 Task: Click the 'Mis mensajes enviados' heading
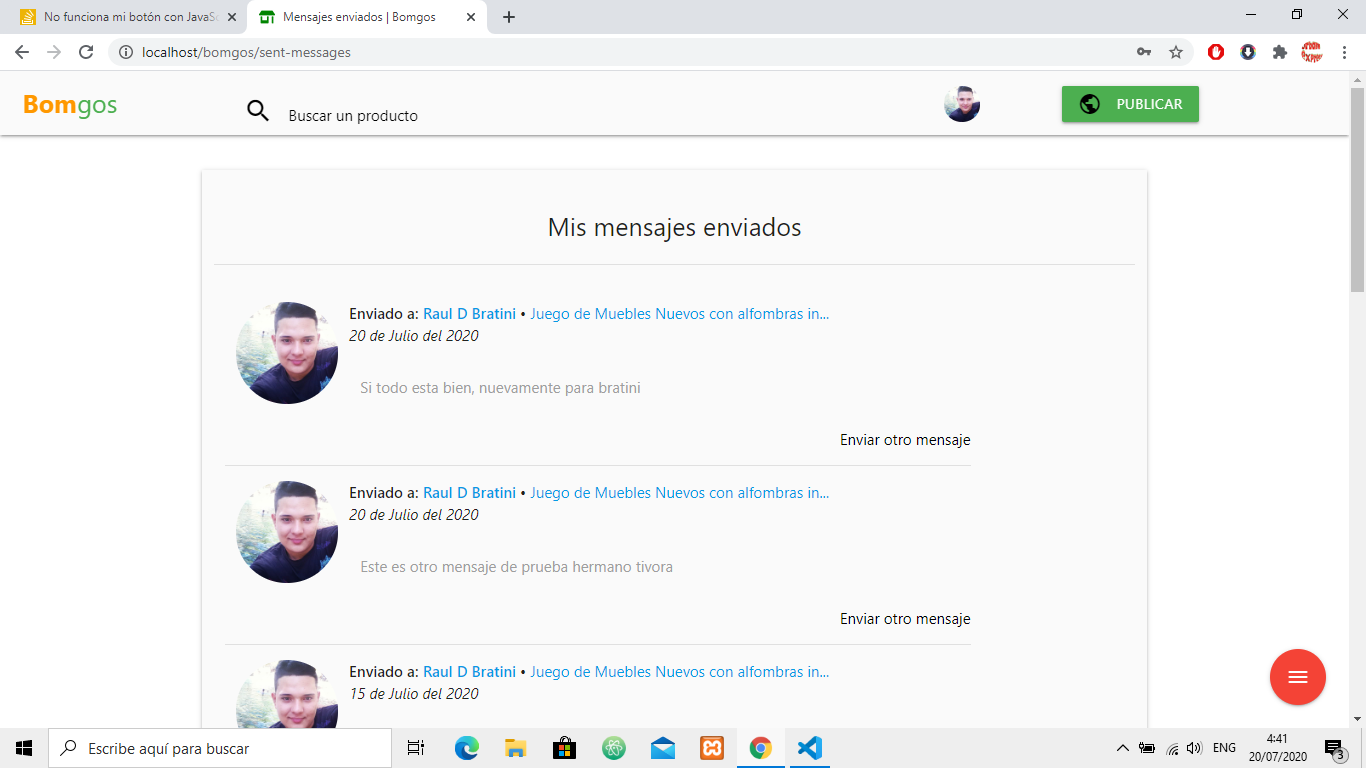674,228
